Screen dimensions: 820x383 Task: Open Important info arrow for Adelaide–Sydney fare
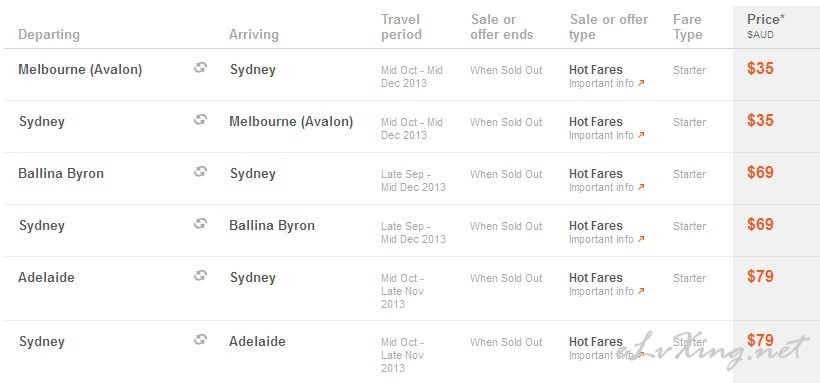coord(641,291)
